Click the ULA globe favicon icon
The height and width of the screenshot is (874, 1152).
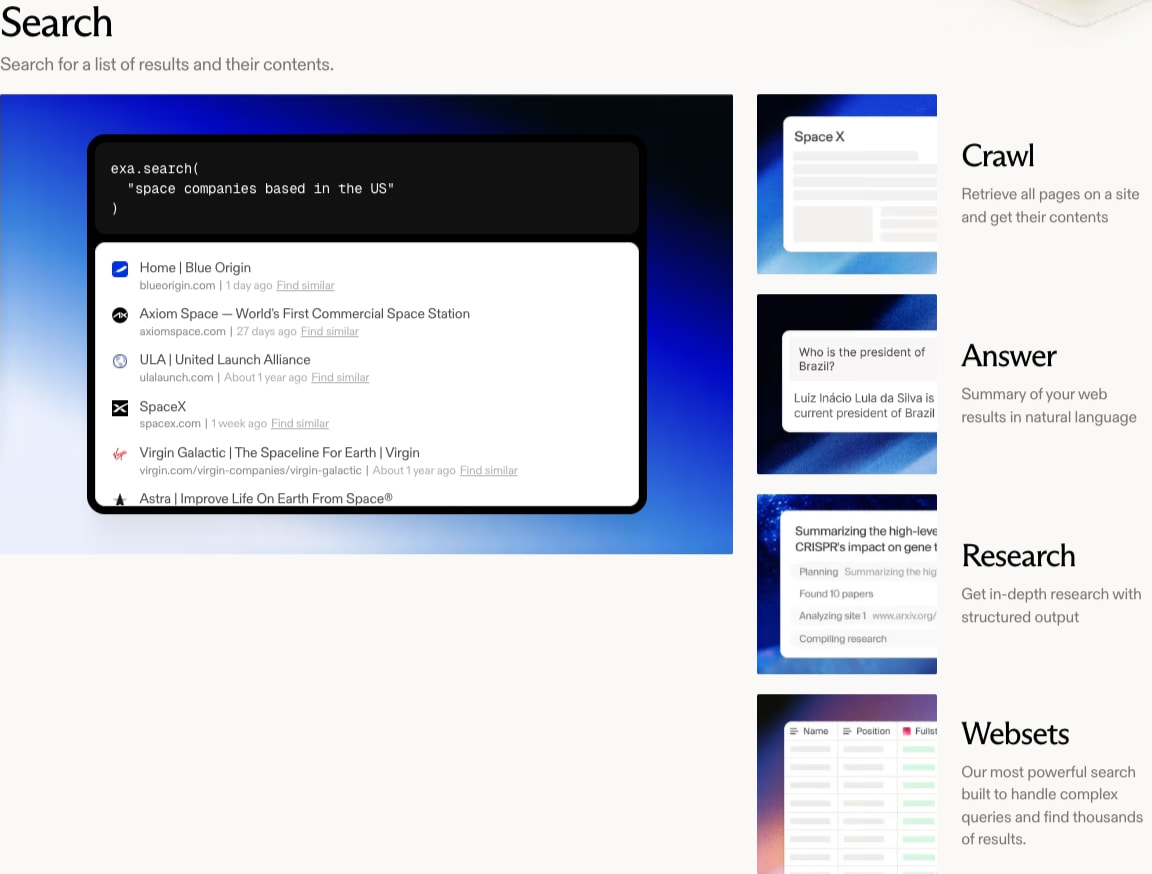pos(120,361)
